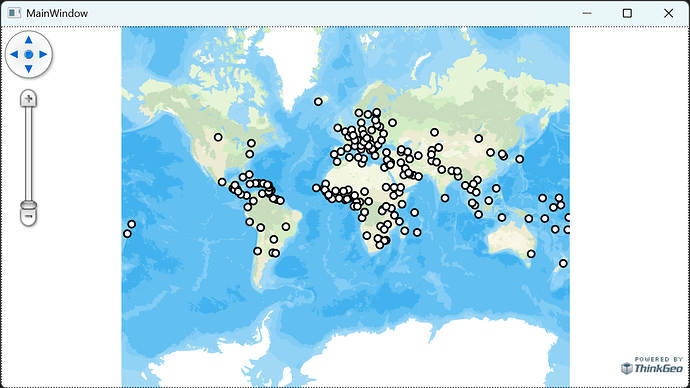Minimize the MainWindow window
The width and height of the screenshot is (690, 388).
click(587, 13)
